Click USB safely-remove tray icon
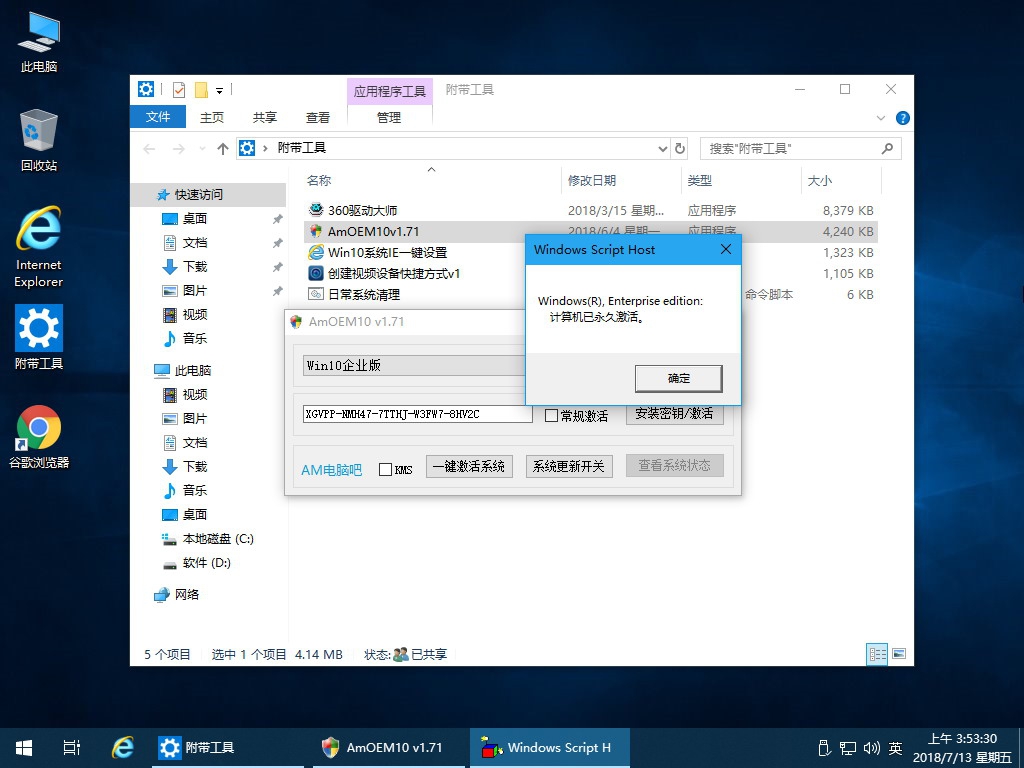This screenshot has height=768, width=1024. click(824, 748)
